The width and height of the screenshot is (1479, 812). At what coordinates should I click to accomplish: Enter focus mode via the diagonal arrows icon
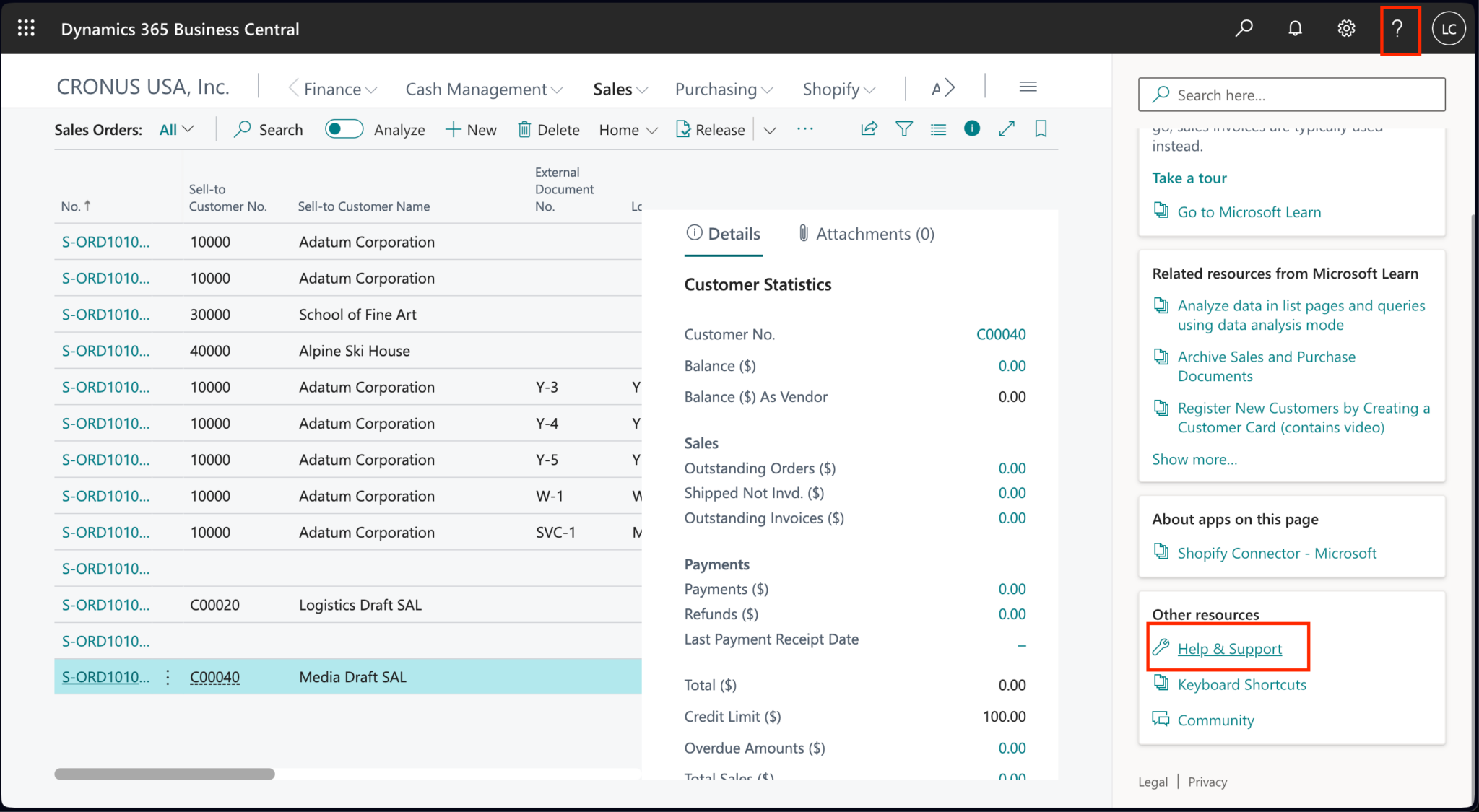[x=1007, y=128]
